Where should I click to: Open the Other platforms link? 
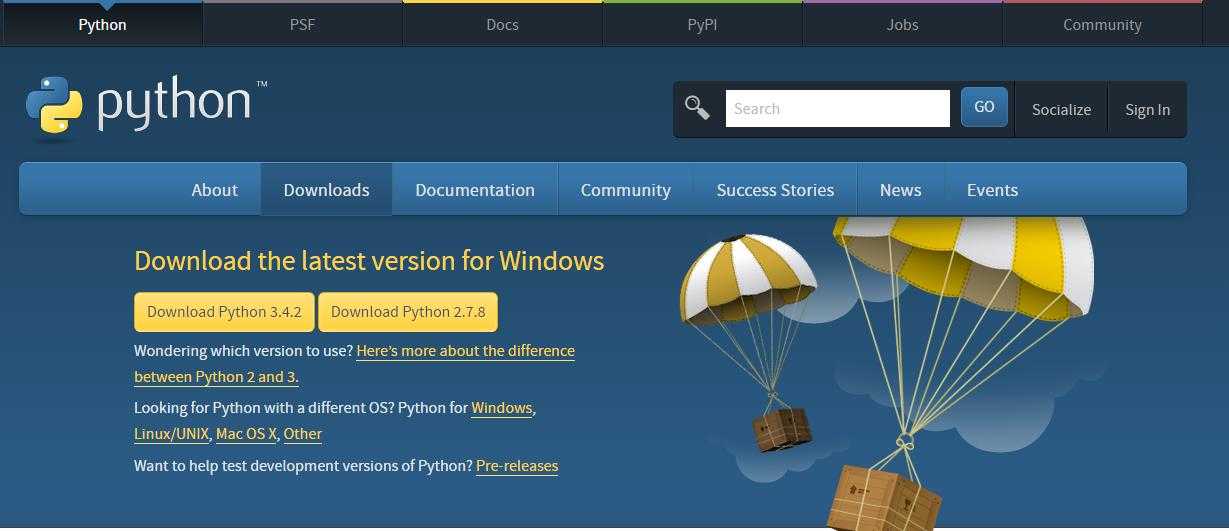point(303,434)
